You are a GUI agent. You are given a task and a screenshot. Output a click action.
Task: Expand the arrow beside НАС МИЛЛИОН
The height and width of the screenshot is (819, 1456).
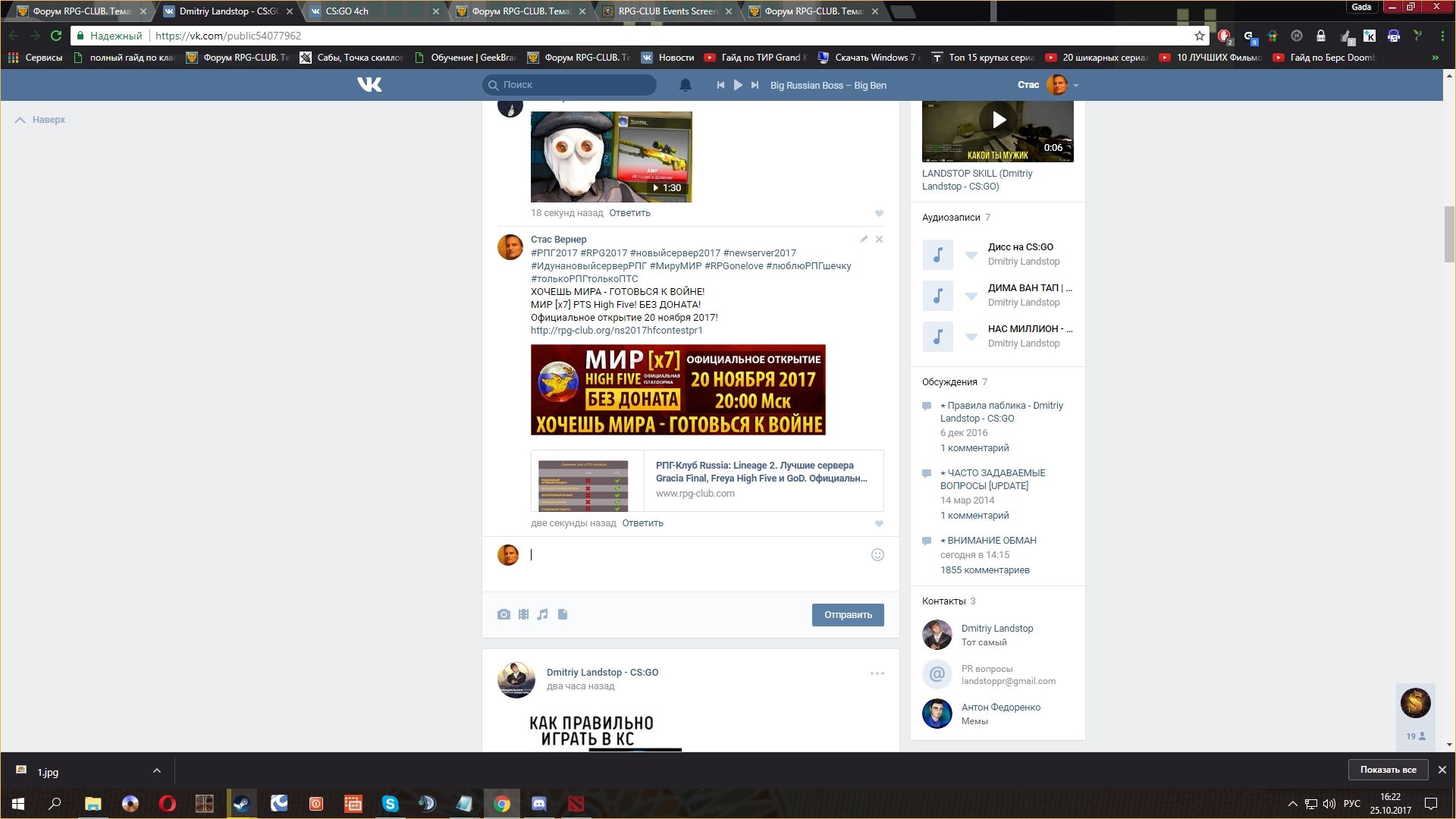[x=971, y=337]
